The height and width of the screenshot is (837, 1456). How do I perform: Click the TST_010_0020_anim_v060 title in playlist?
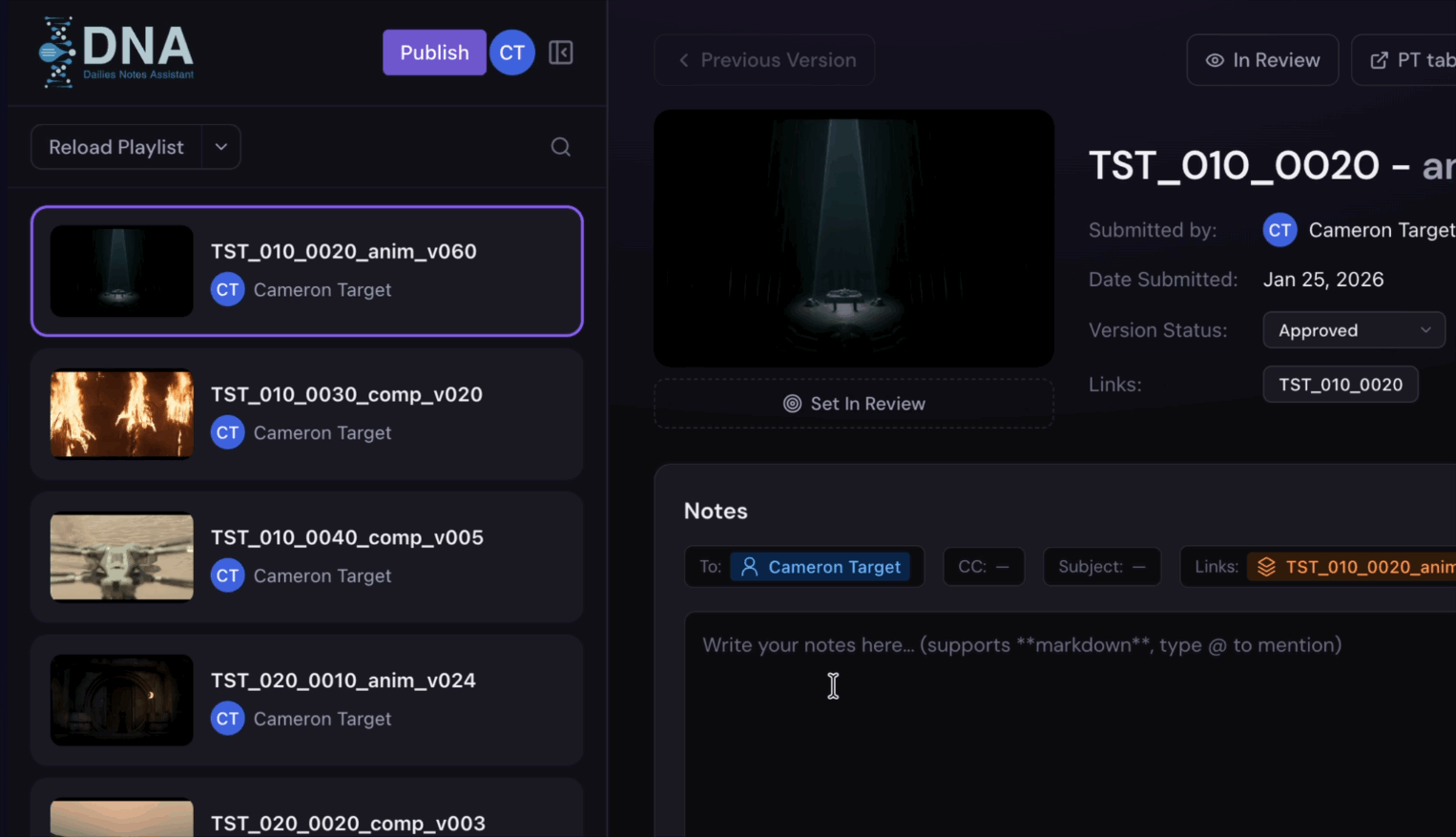tap(343, 251)
